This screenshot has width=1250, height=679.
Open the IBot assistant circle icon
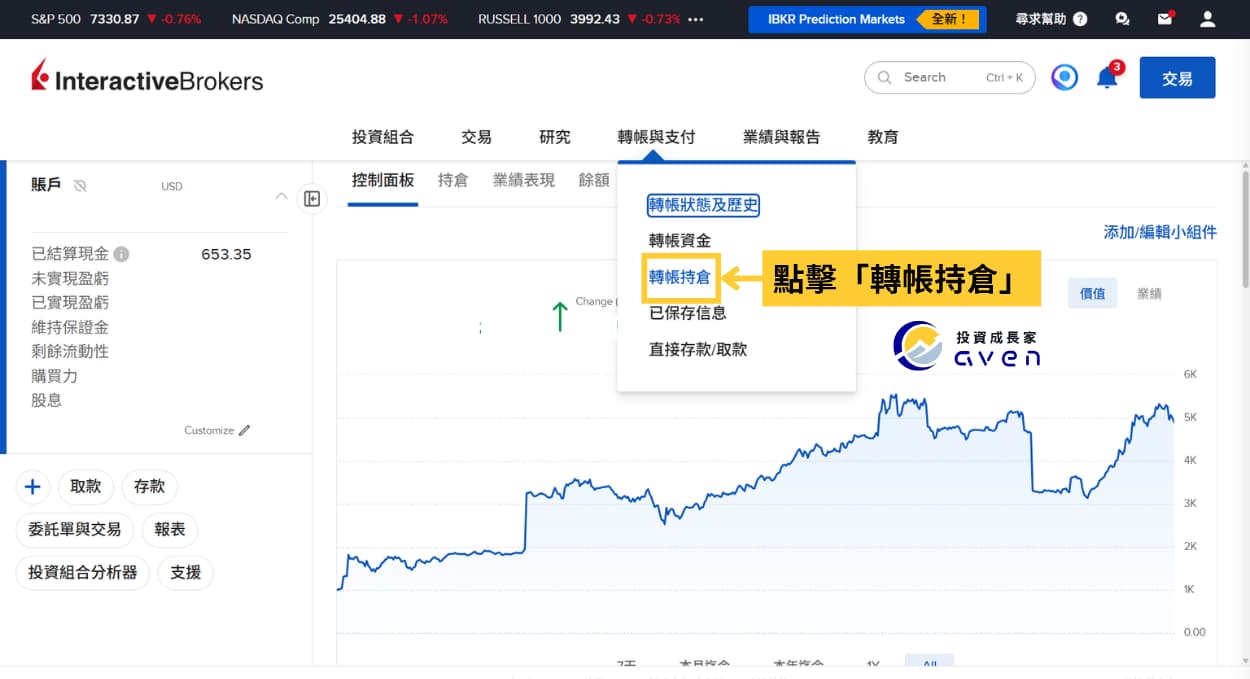point(1065,77)
